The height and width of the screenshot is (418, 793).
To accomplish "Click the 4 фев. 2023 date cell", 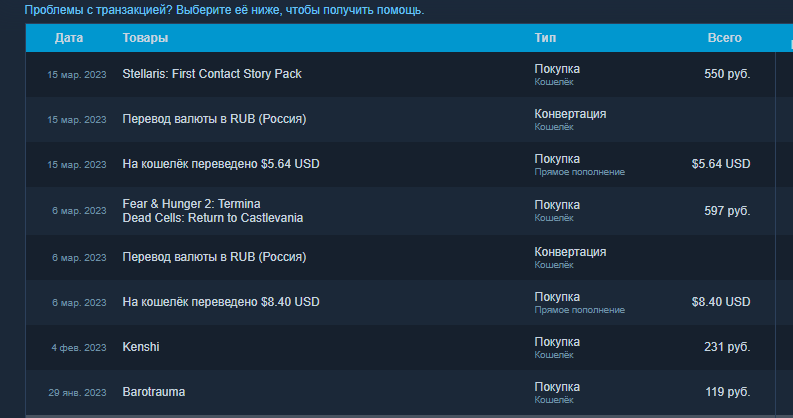I will coord(78,348).
